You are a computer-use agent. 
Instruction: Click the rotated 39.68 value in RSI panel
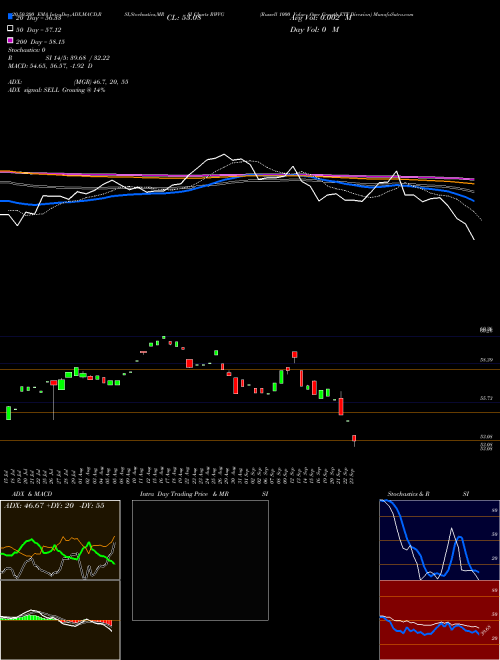[x=484, y=632]
